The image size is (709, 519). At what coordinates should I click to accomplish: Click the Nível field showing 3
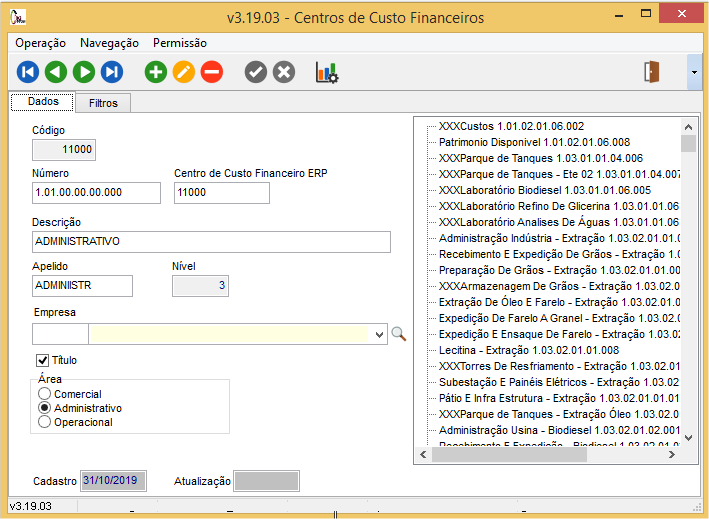[x=200, y=286]
